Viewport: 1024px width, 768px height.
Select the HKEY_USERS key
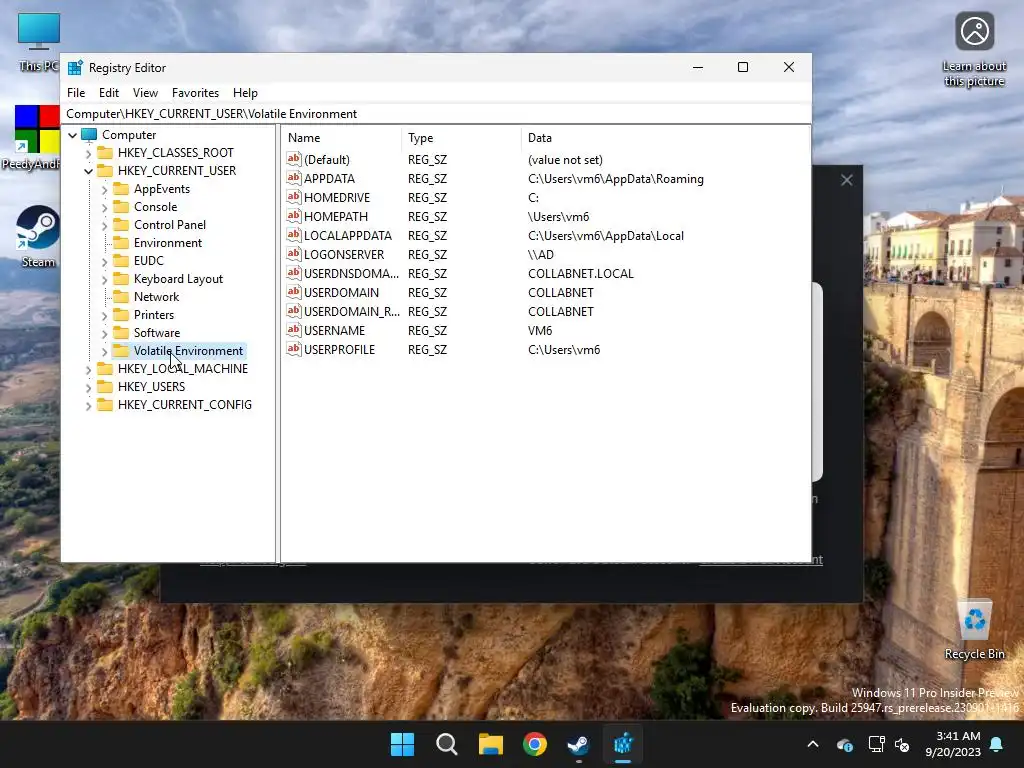click(152, 387)
